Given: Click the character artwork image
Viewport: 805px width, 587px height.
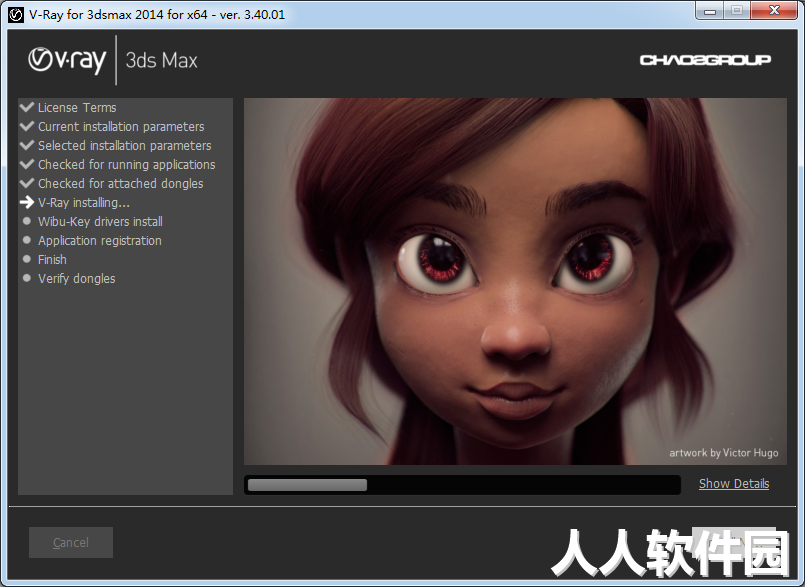Looking at the screenshot, I should [x=515, y=281].
